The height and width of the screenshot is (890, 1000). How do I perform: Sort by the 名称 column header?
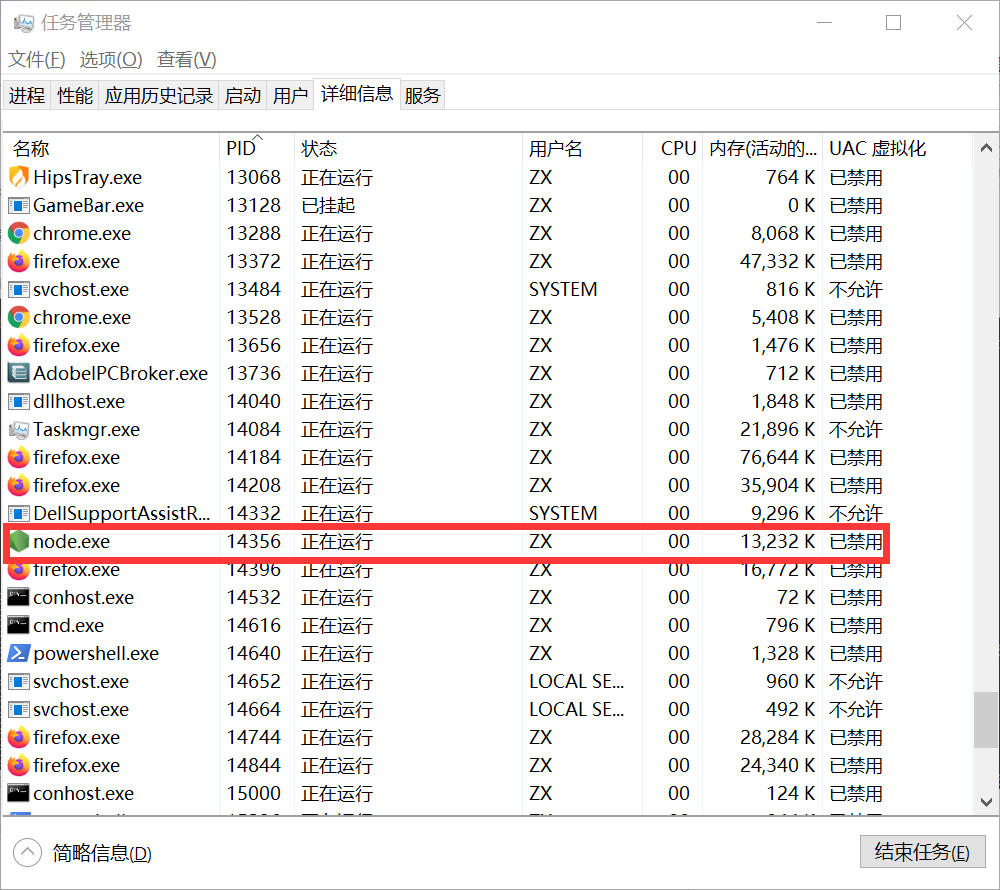111,149
